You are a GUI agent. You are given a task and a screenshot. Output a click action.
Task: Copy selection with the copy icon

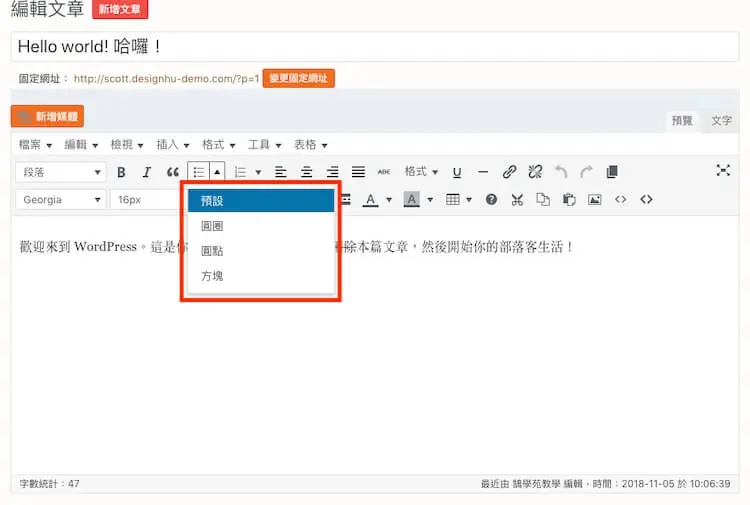coord(543,199)
